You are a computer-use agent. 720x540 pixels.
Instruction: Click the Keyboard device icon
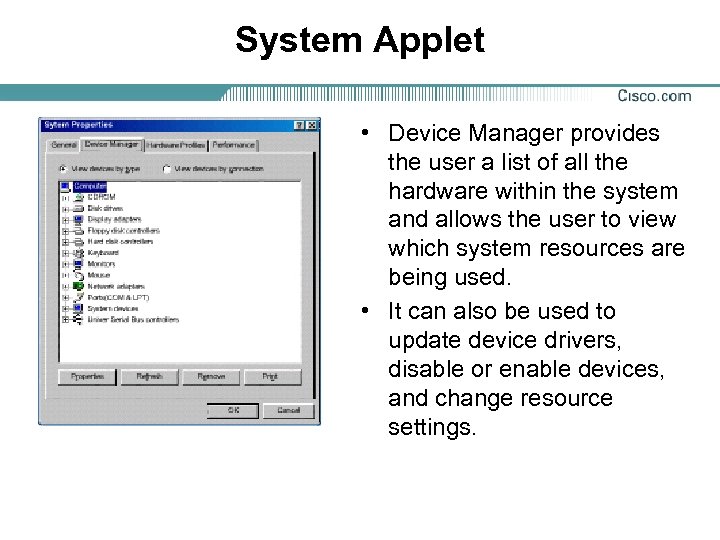79,253
